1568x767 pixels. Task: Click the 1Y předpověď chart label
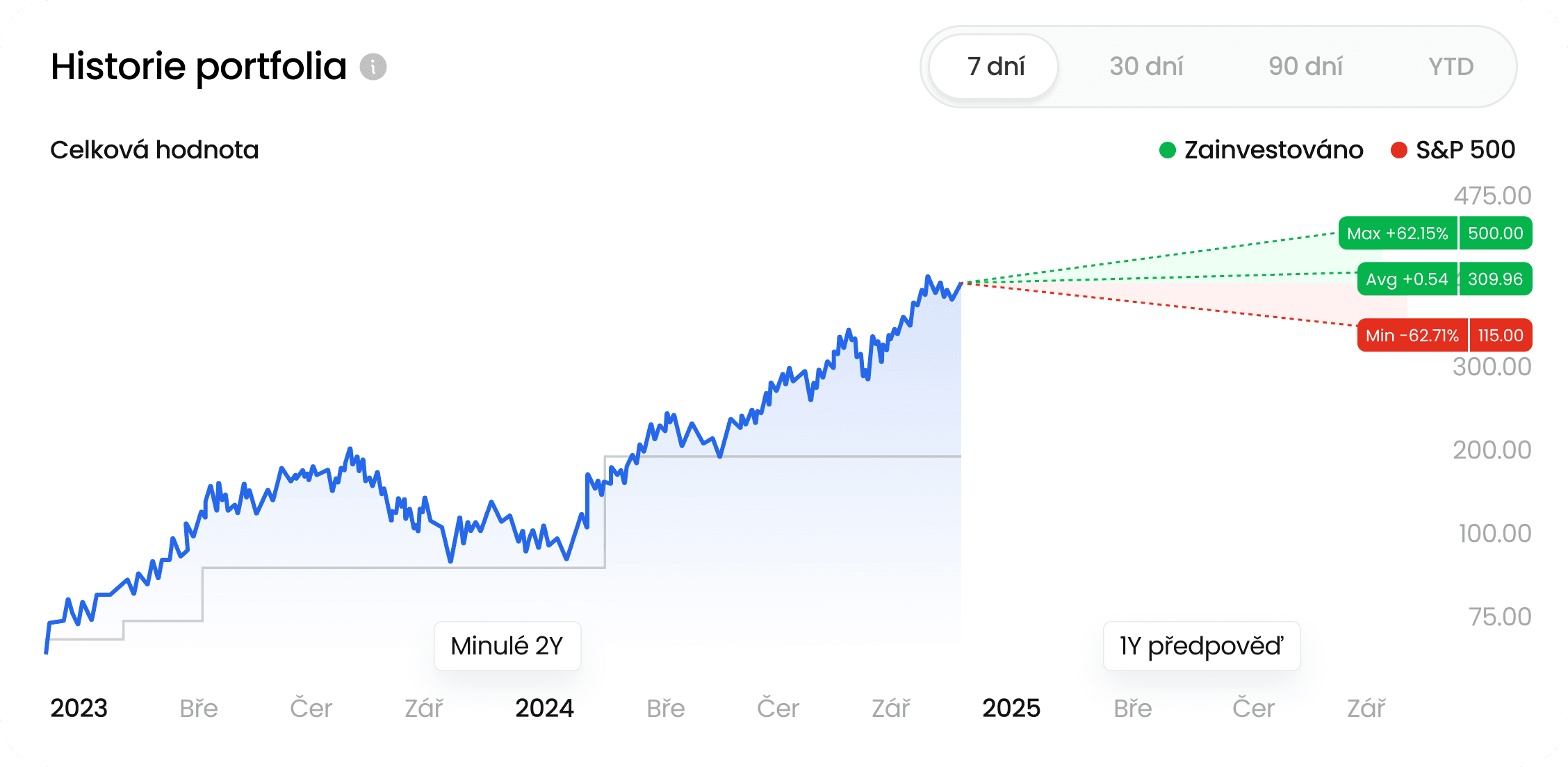click(x=1201, y=646)
